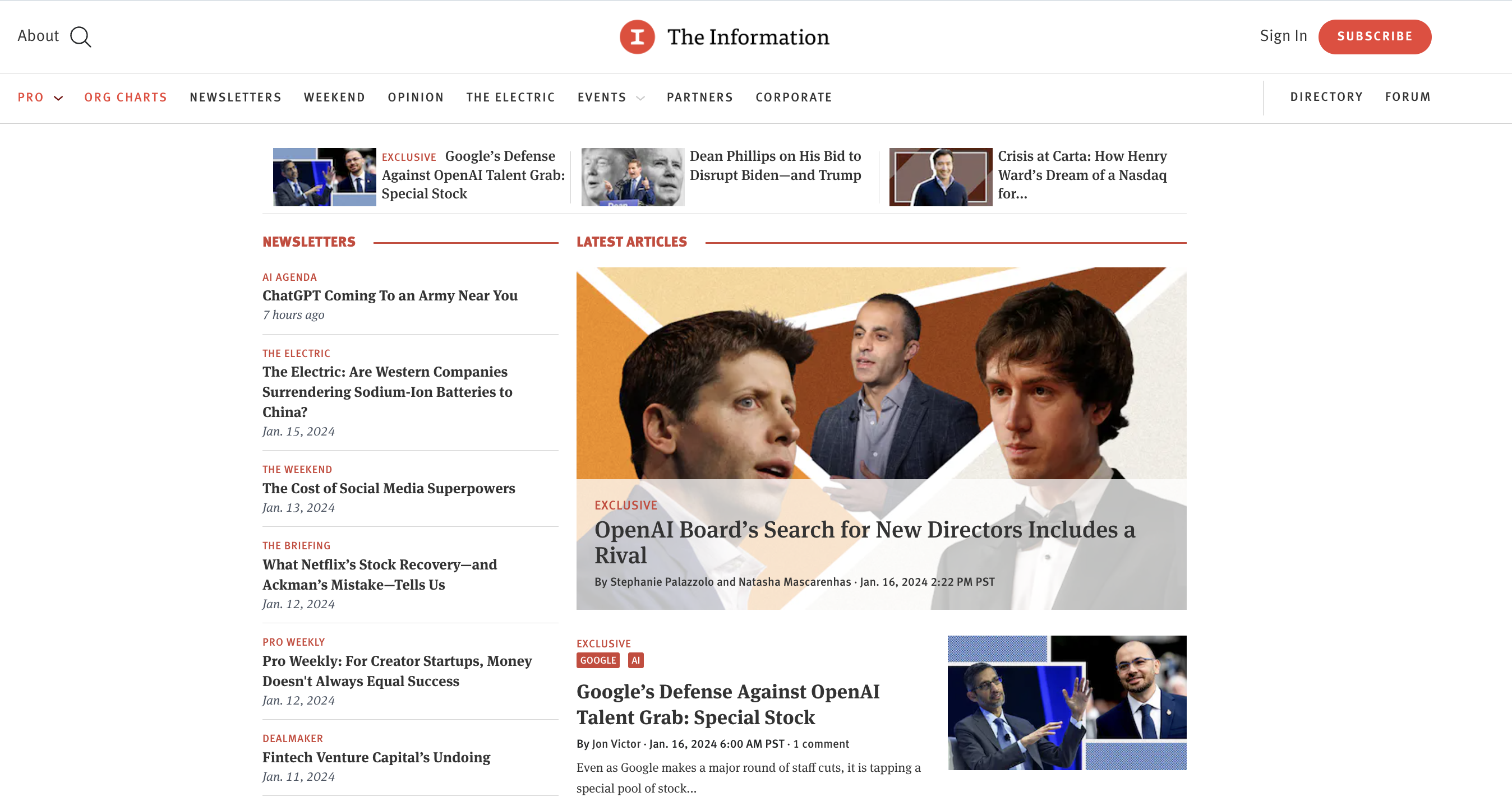Click the GOOGLE tag badge

click(597, 660)
